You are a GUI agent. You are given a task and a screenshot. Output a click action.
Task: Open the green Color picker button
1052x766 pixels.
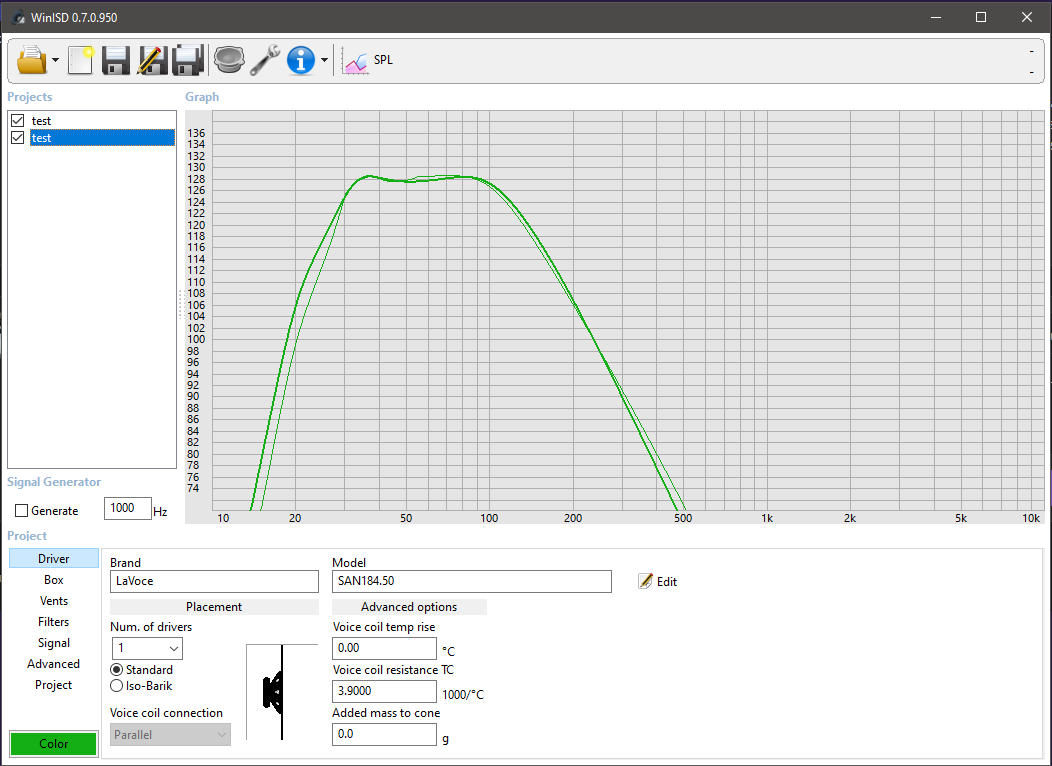(54, 743)
